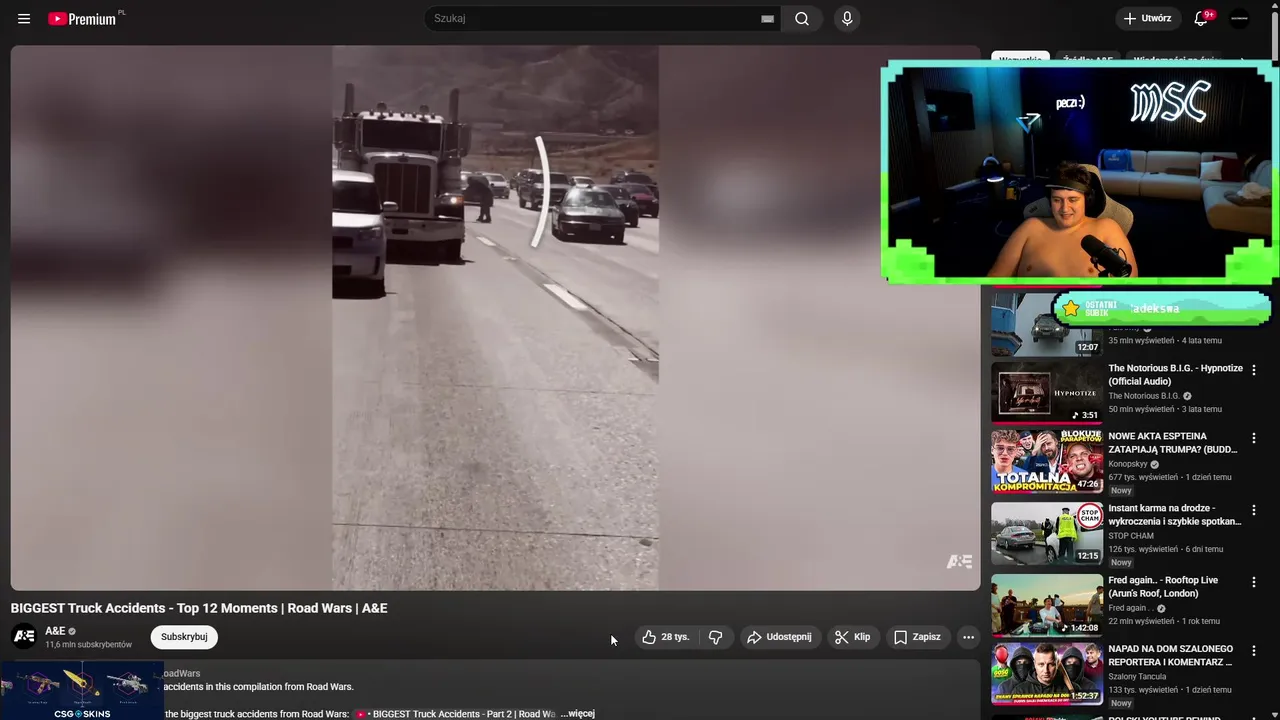Open options menu for Konopskyy video
This screenshot has width=1280, height=720.
pos(1254,438)
